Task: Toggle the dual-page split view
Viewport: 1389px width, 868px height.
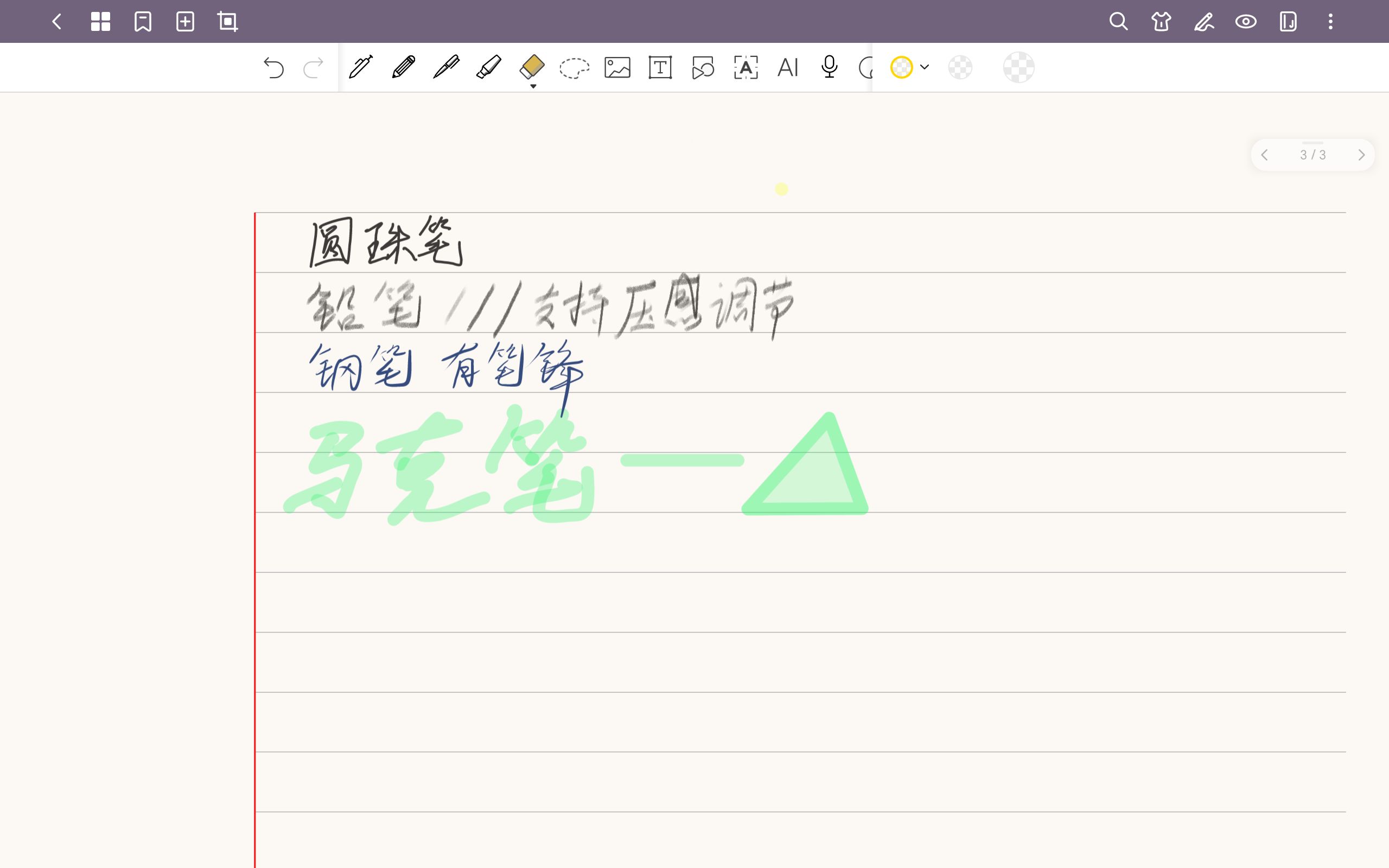Action: click(1288, 21)
